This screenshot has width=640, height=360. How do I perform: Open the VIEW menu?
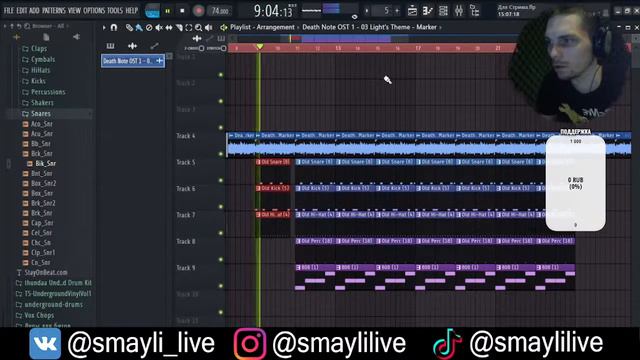pyautogui.click(x=74, y=11)
